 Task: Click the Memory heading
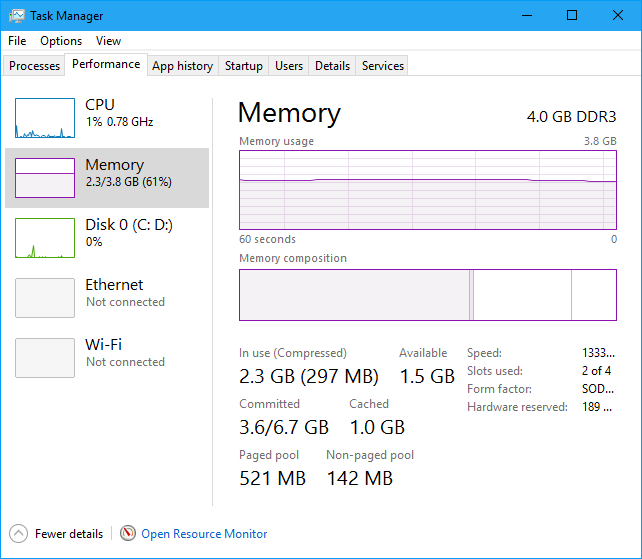click(289, 113)
